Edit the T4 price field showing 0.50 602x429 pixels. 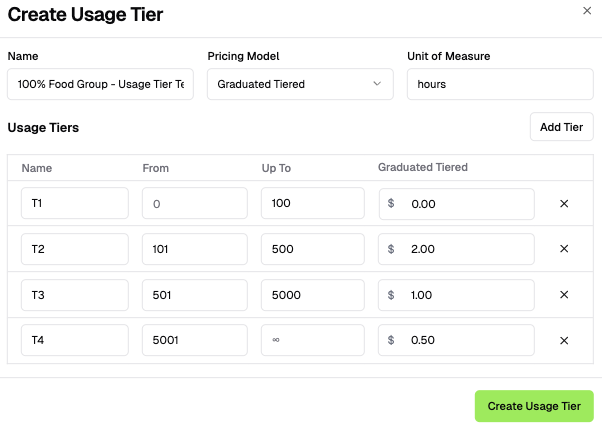(x=465, y=341)
